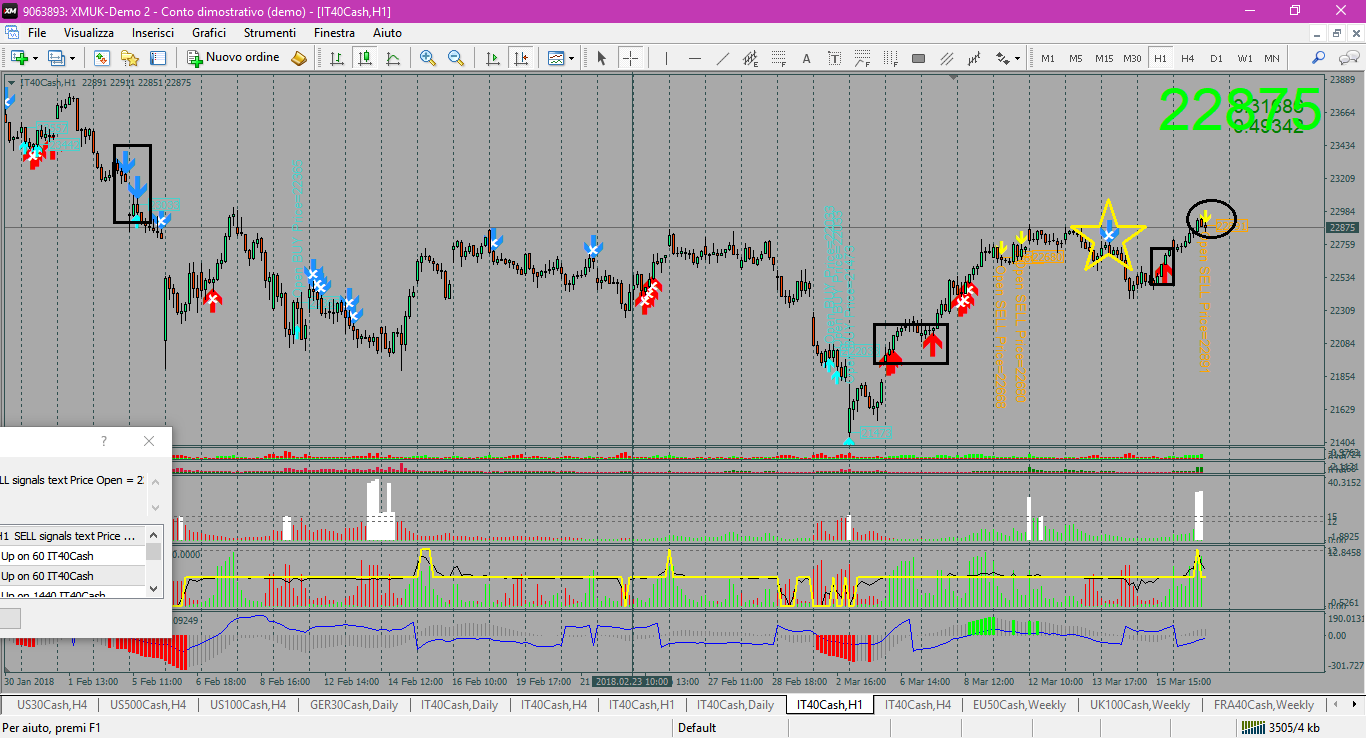Open the Aiuto menu
The width and height of the screenshot is (1366, 738).
click(x=387, y=33)
